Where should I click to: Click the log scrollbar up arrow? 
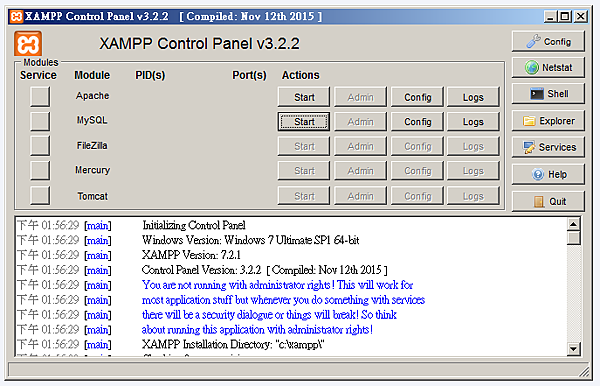(x=573, y=224)
